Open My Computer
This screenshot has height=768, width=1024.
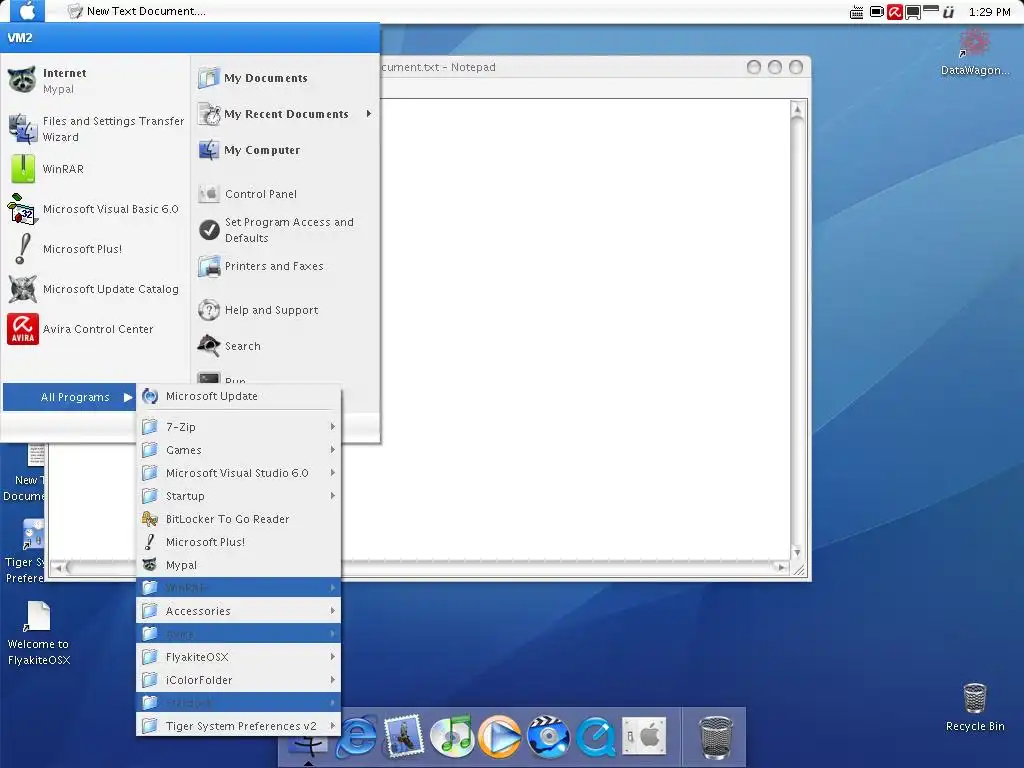pyautogui.click(x=285, y=150)
